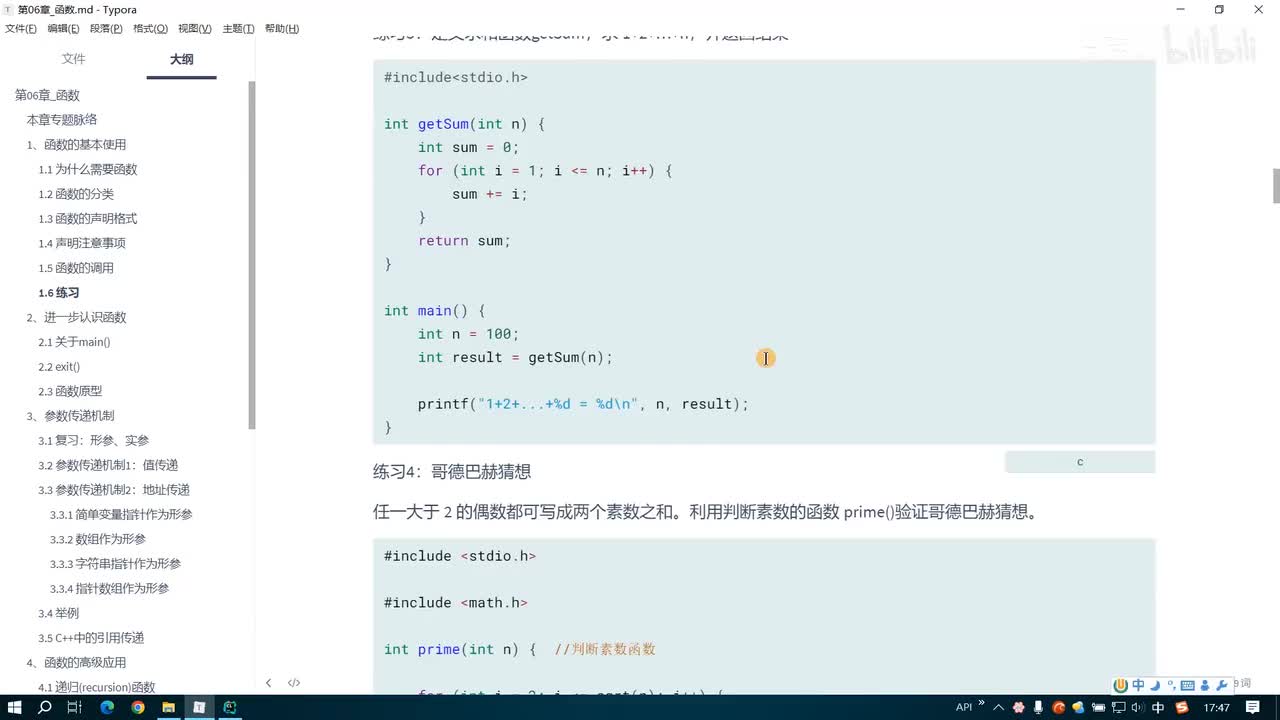Open the battery status tray icon
Viewport: 1280px width, 720px height.
(x=1098, y=707)
